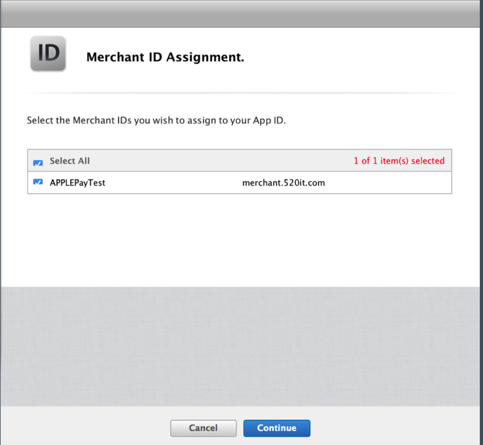The height and width of the screenshot is (445, 483).
Task: Click the ID icon beside the title
Action: [48, 53]
